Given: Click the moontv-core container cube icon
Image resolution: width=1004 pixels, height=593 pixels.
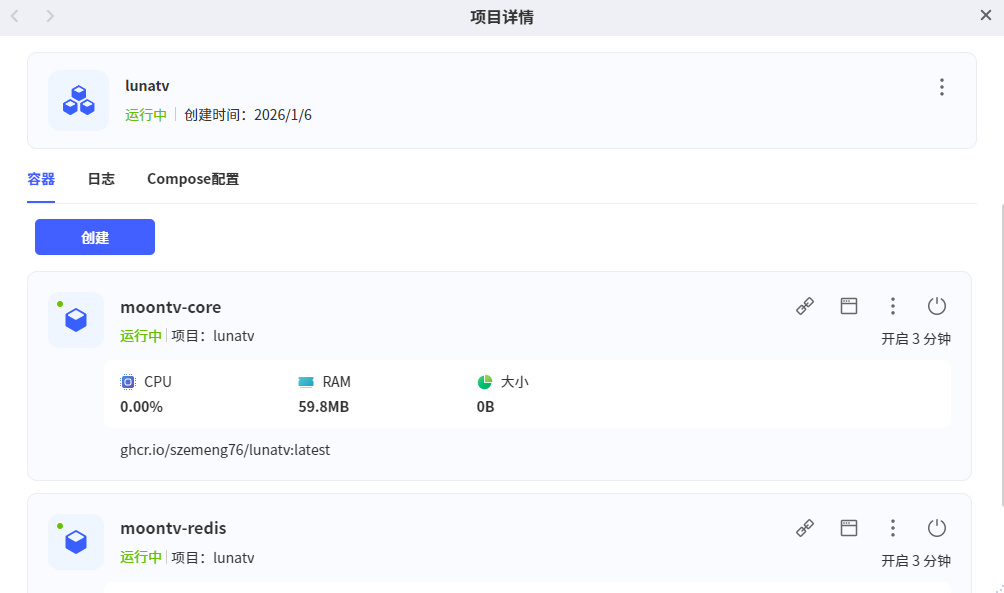Looking at the screenshot, I should click(76, 320).
